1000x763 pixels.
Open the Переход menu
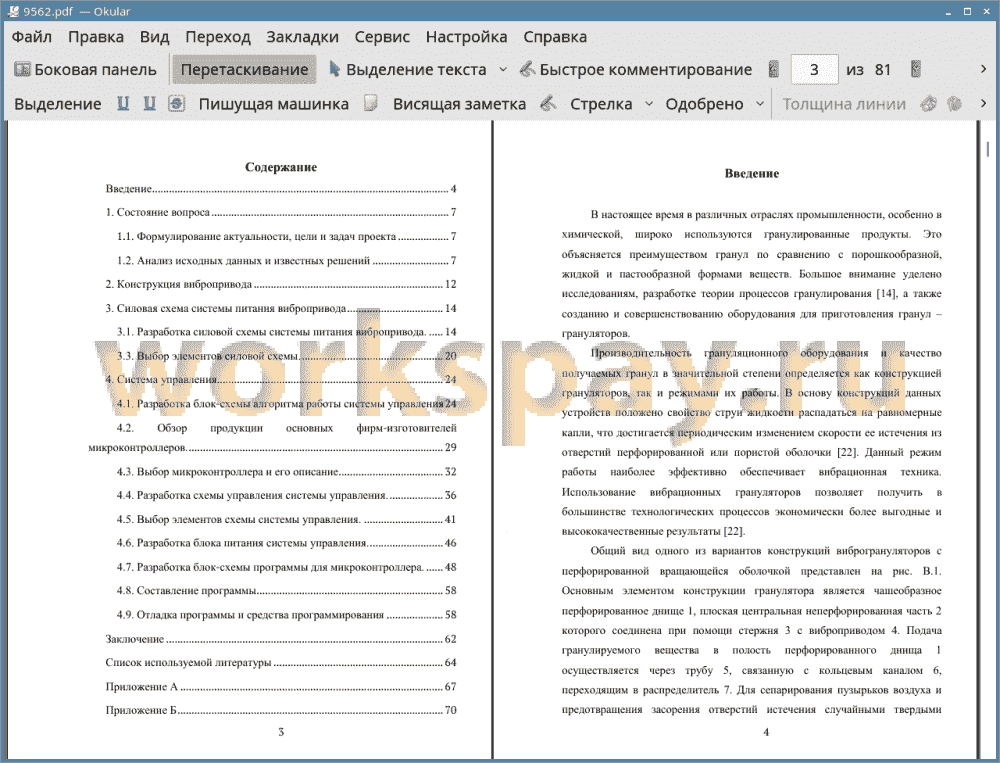pyautogui.click(x=217, y=37)
